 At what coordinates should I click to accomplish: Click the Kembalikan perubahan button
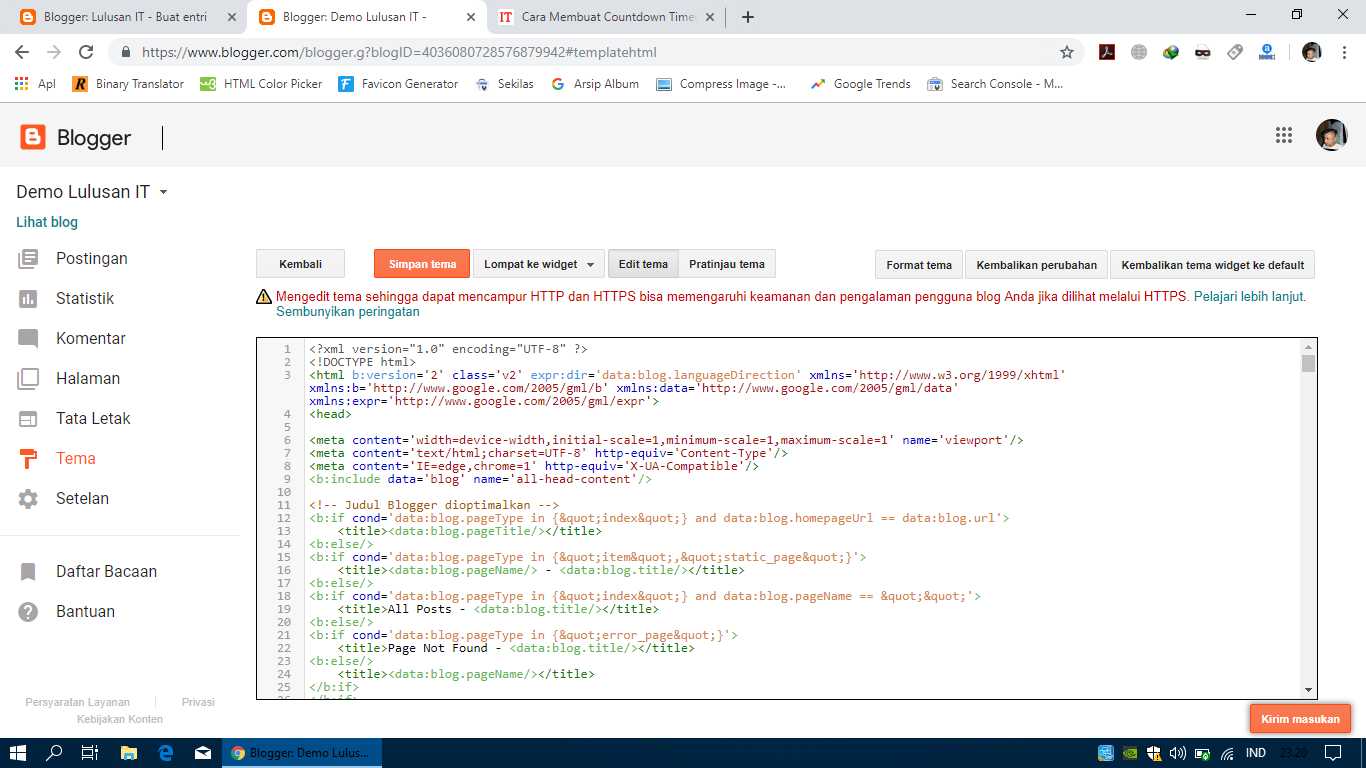(x=1036, y=265)
